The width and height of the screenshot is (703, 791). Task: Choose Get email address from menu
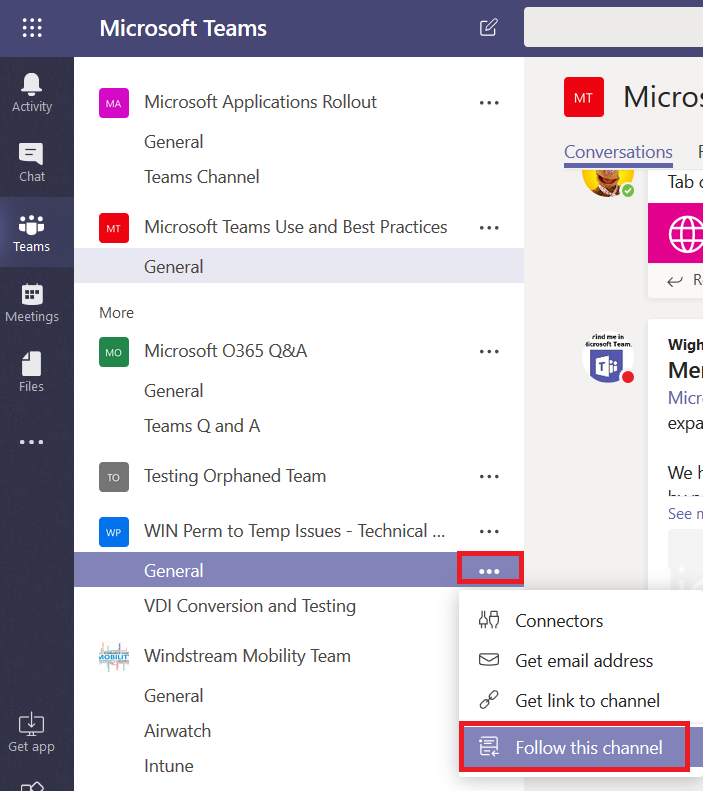pyautogui.click(x=583, y=661)
